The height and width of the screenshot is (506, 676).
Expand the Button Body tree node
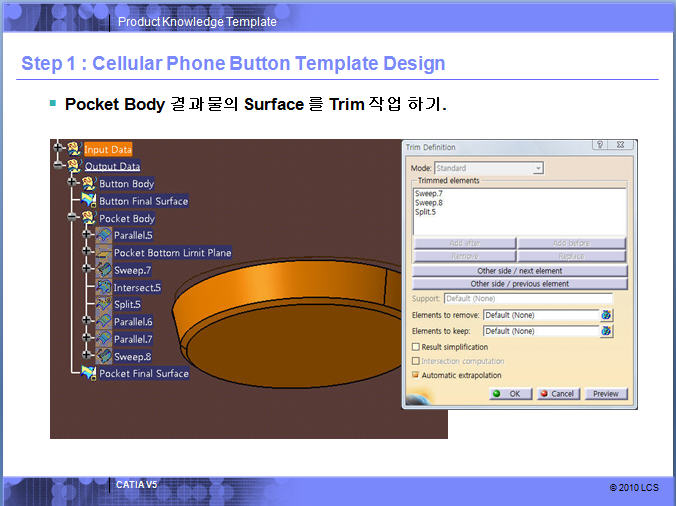(x=72, y=184)
